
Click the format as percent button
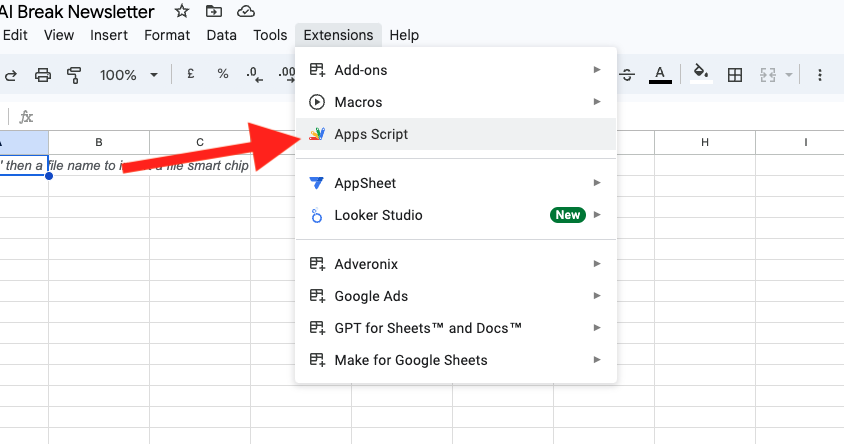pos(223,74)
